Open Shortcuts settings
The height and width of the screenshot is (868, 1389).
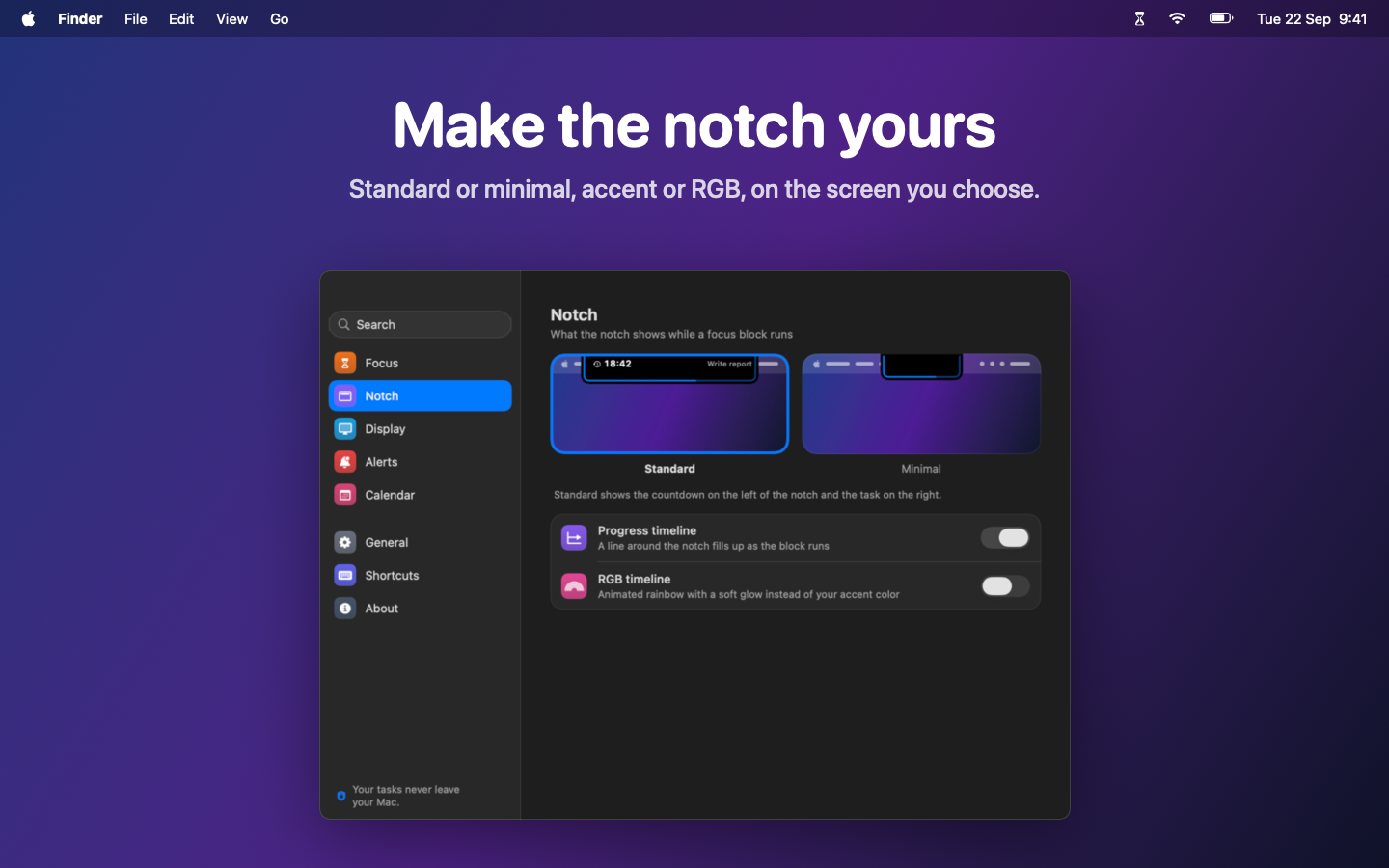click(421, 575)
